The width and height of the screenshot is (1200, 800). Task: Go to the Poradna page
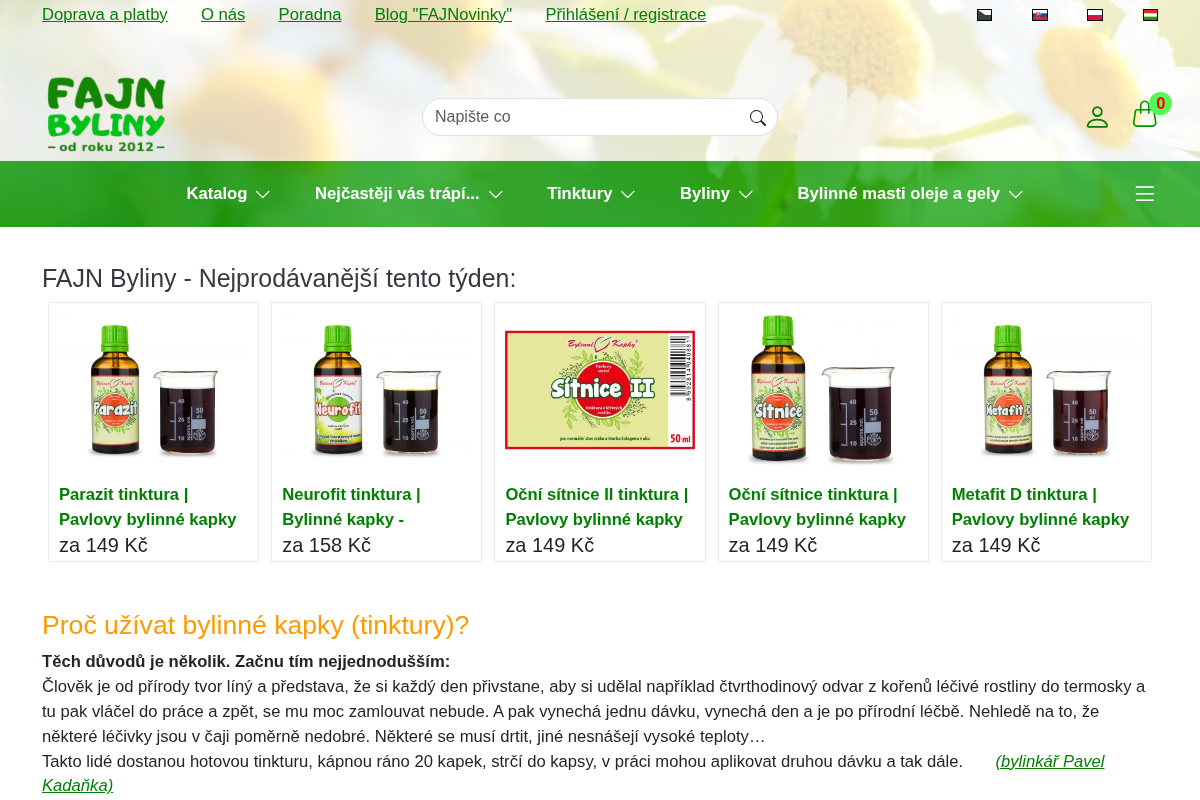coord(310,15)
